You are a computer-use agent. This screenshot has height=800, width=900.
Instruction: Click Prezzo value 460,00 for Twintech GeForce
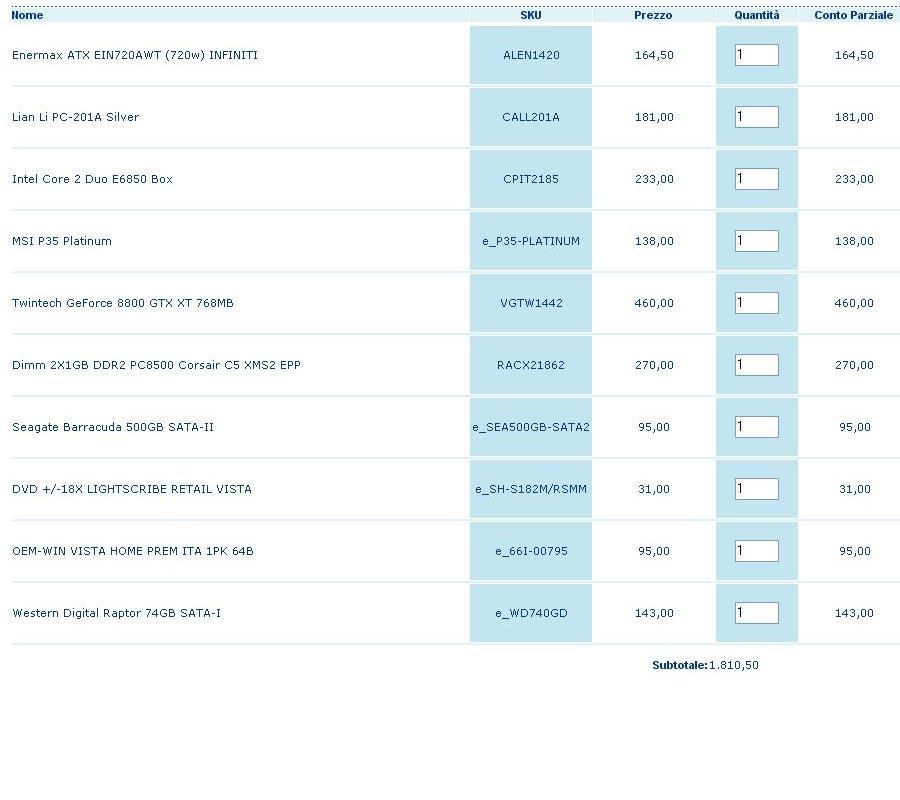tap(654, 303)
